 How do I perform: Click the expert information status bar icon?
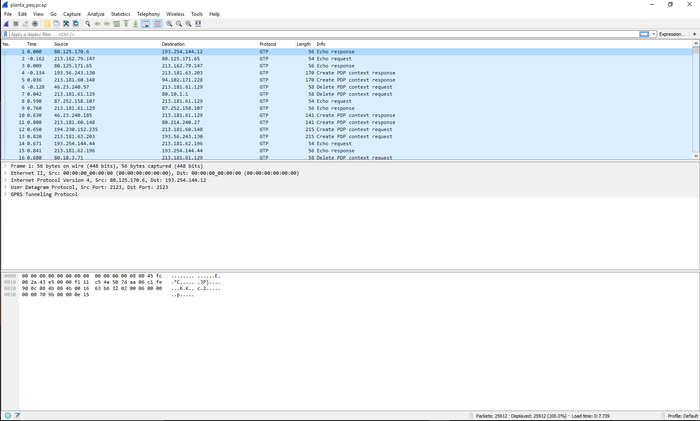(7, 415)
